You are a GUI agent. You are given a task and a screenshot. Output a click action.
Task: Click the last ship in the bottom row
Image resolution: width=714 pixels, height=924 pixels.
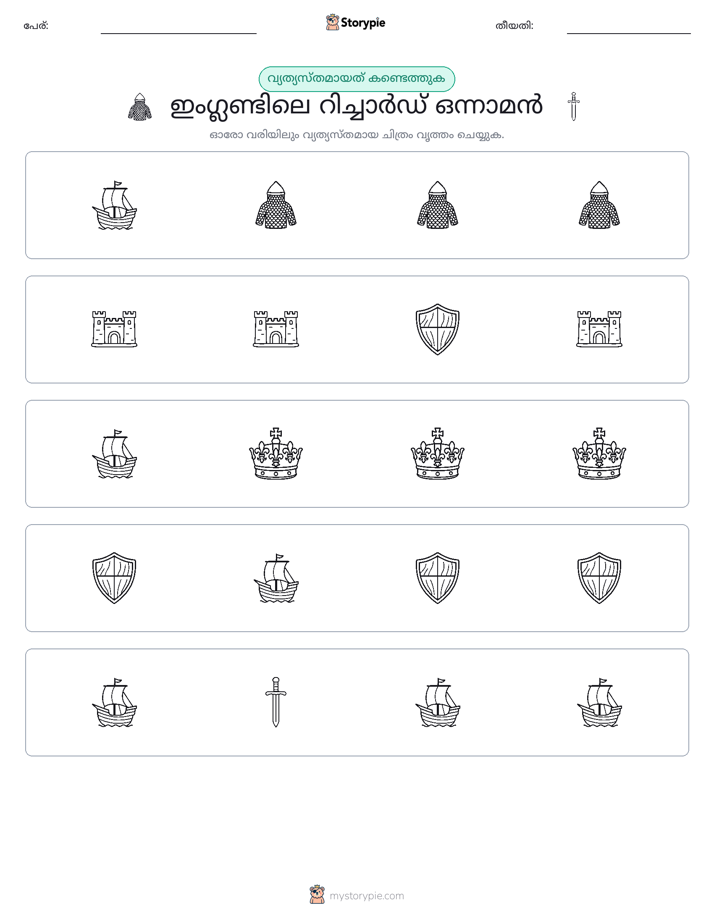pos(599,702)
